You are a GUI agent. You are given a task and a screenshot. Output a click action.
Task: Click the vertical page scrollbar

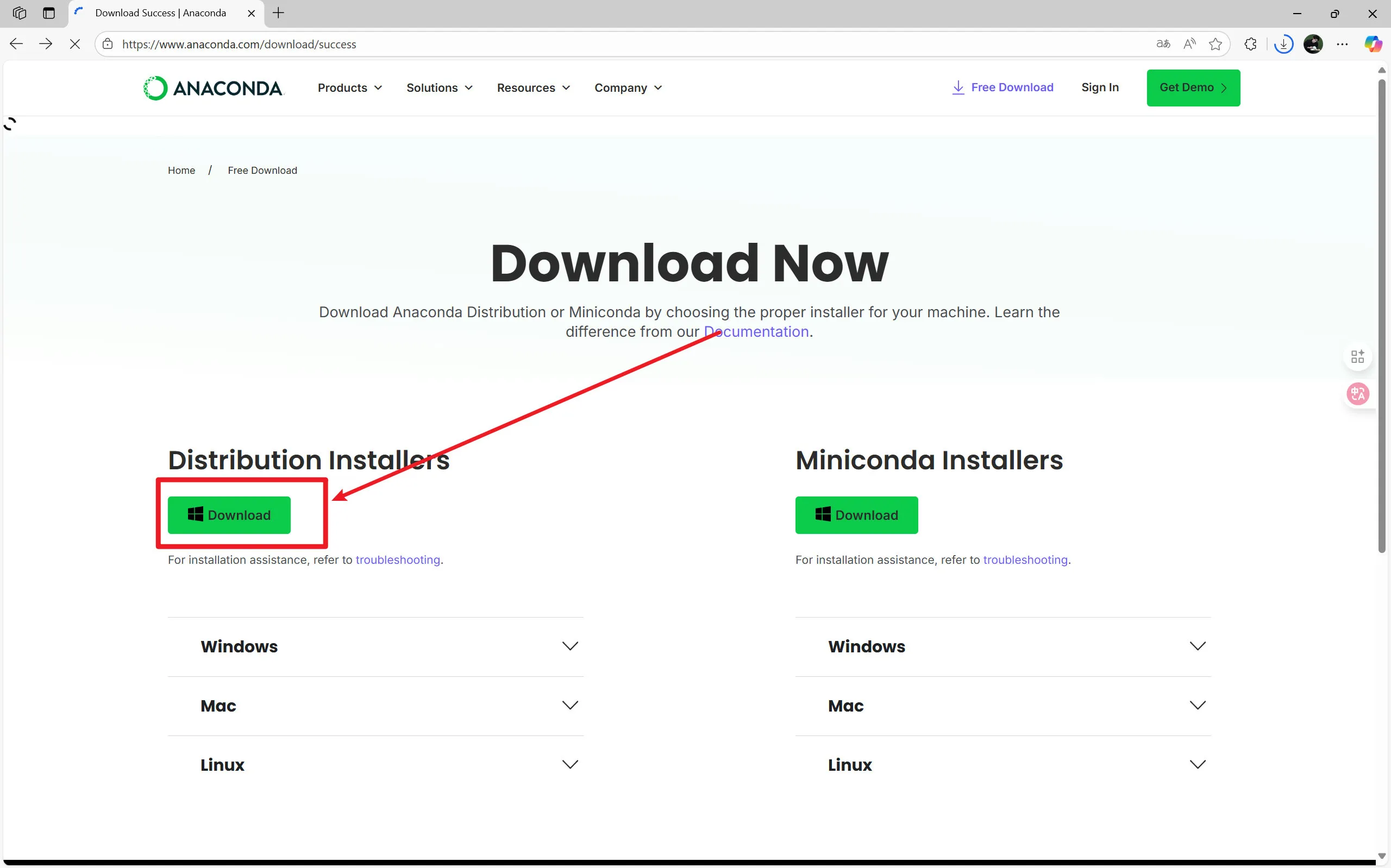pos(1382,316)
